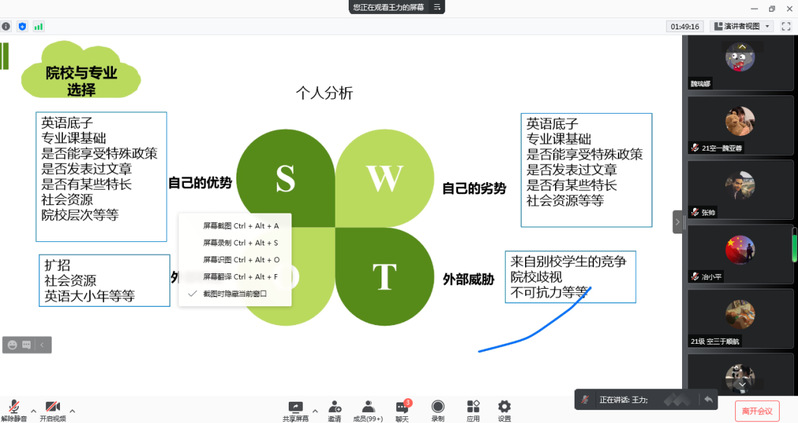Viewport: 798px width, 423px height.
Task: Select 屏幕录制 Ctrl+Alt+S menu item
Action: coord(240,242)
